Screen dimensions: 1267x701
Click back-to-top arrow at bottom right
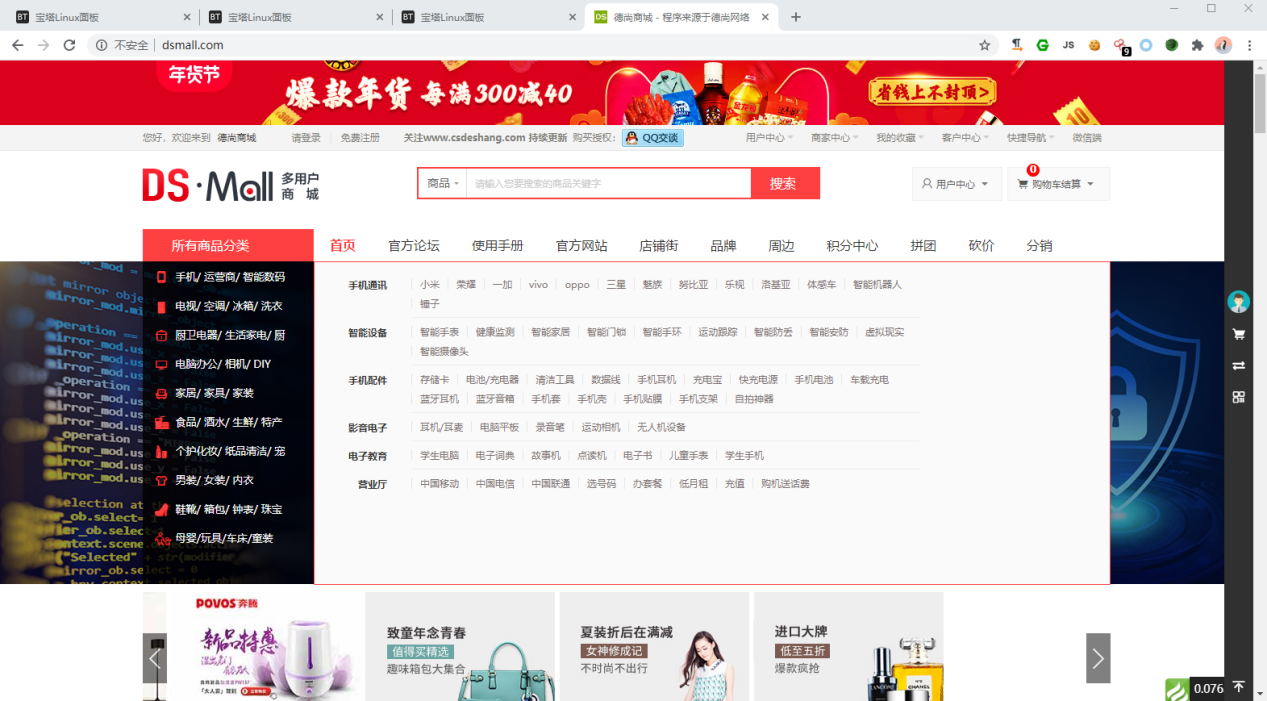(1239, 687)
